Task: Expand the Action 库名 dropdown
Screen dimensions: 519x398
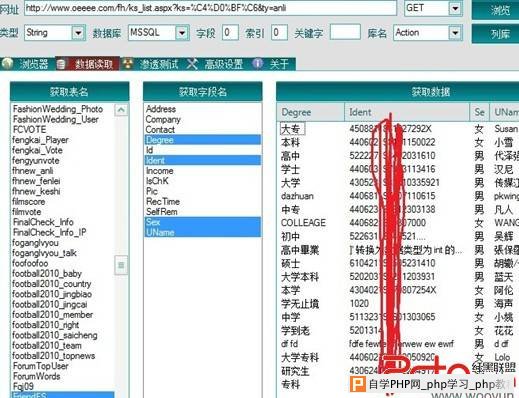Action: tap(455, 33)
